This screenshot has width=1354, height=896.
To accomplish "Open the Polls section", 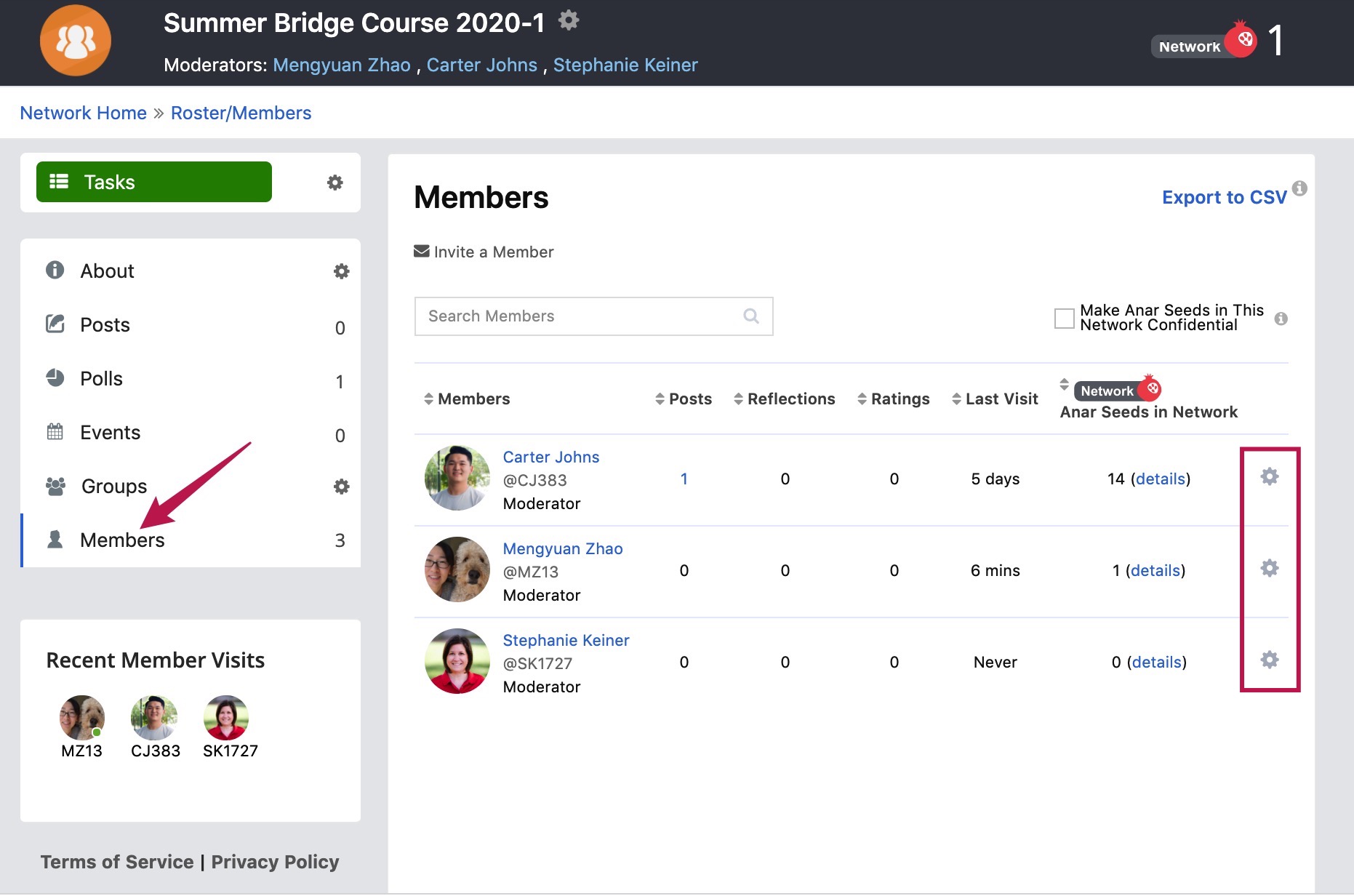I will point(102,379).
